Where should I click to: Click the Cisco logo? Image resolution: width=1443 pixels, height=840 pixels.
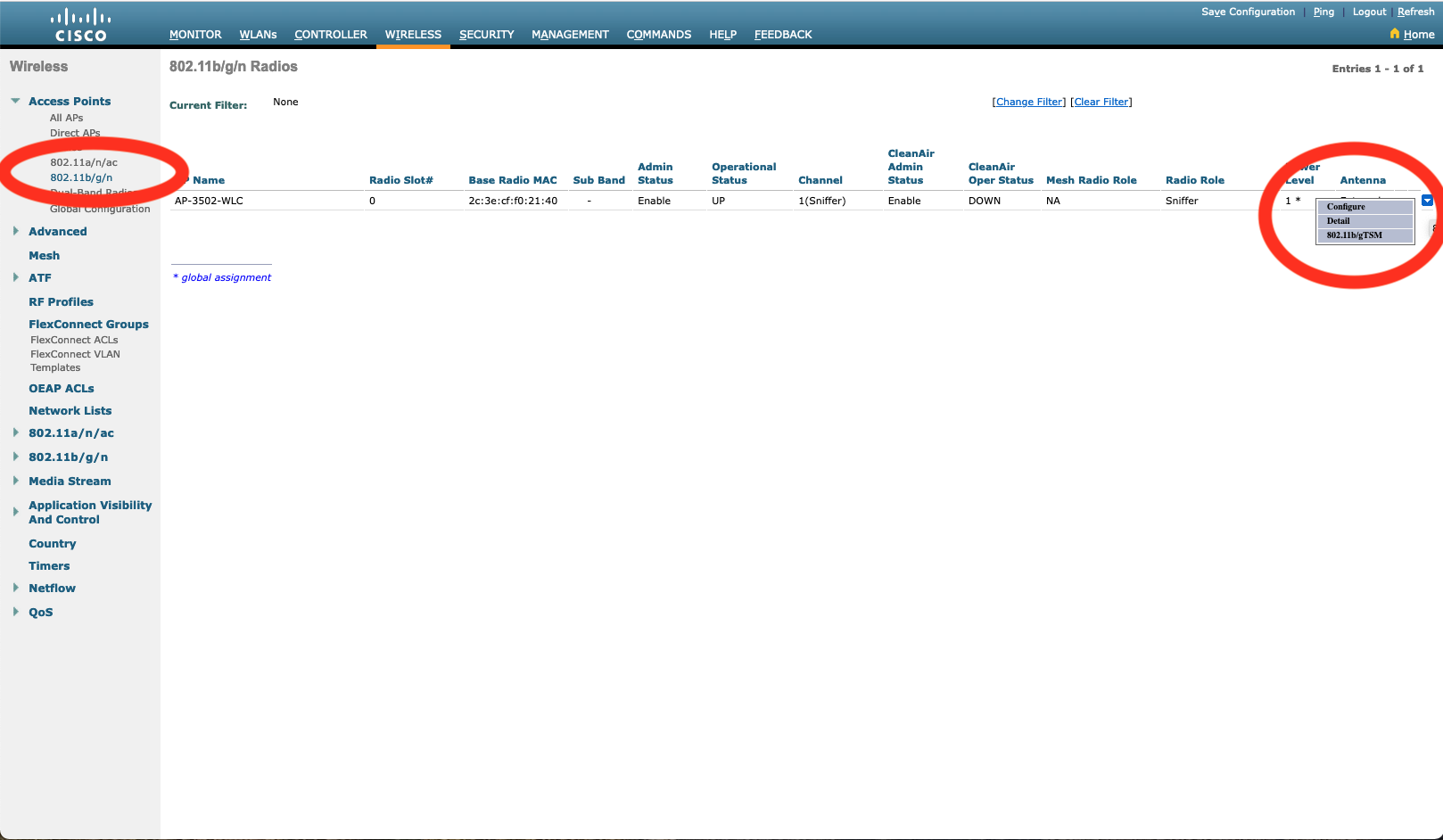80,25
